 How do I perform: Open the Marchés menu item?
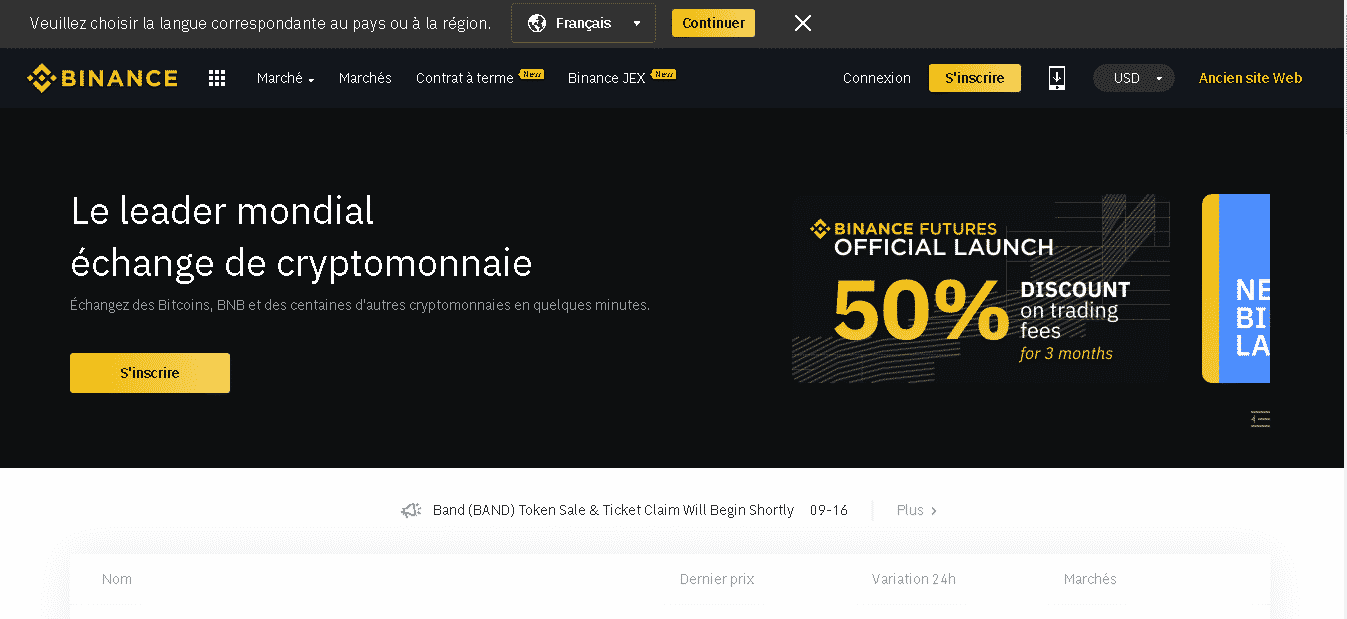pos(365,78)
